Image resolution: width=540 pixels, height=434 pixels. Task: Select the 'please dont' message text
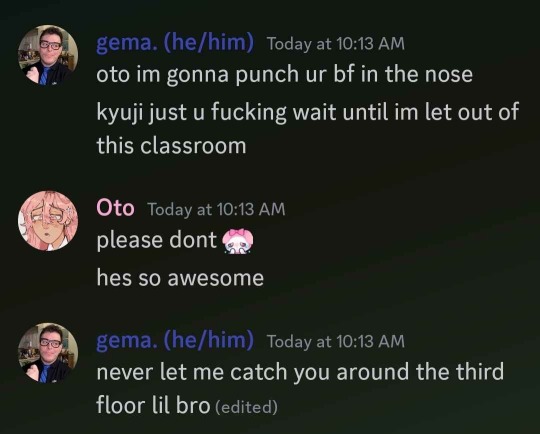pyautogui.click(x=157, y=240)
